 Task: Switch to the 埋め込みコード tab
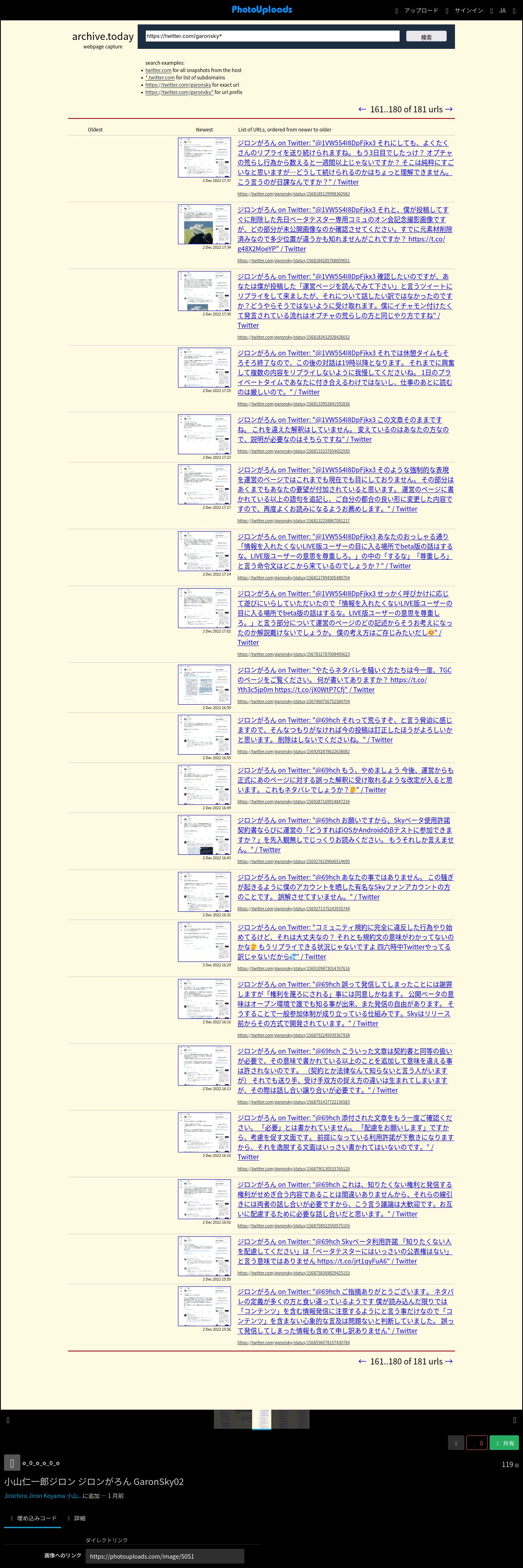[x=33, y=1518]
